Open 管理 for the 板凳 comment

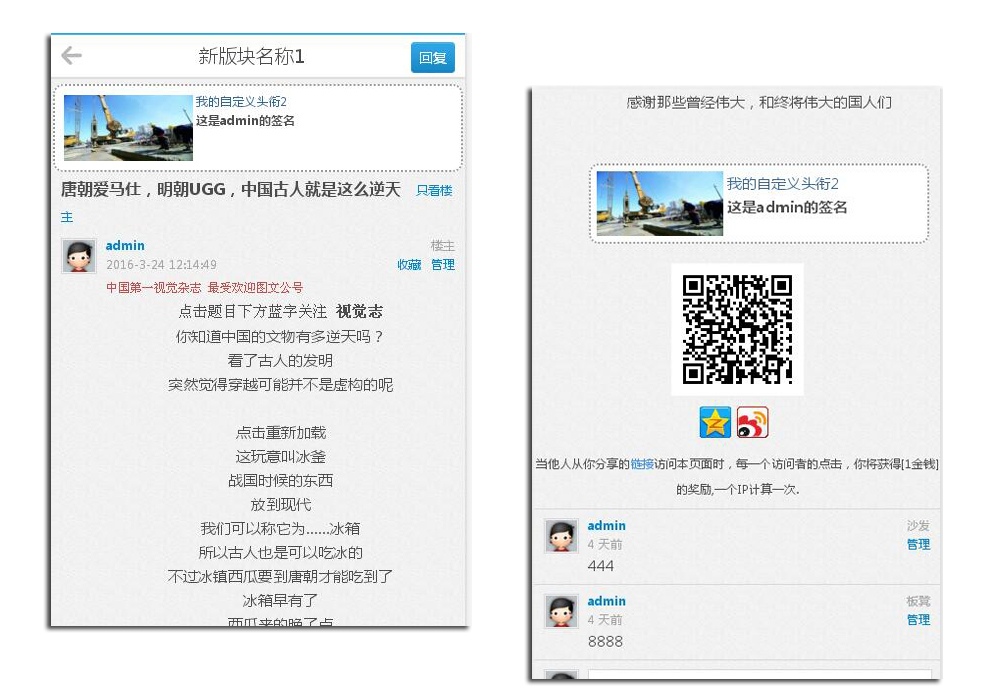[918, 620]
